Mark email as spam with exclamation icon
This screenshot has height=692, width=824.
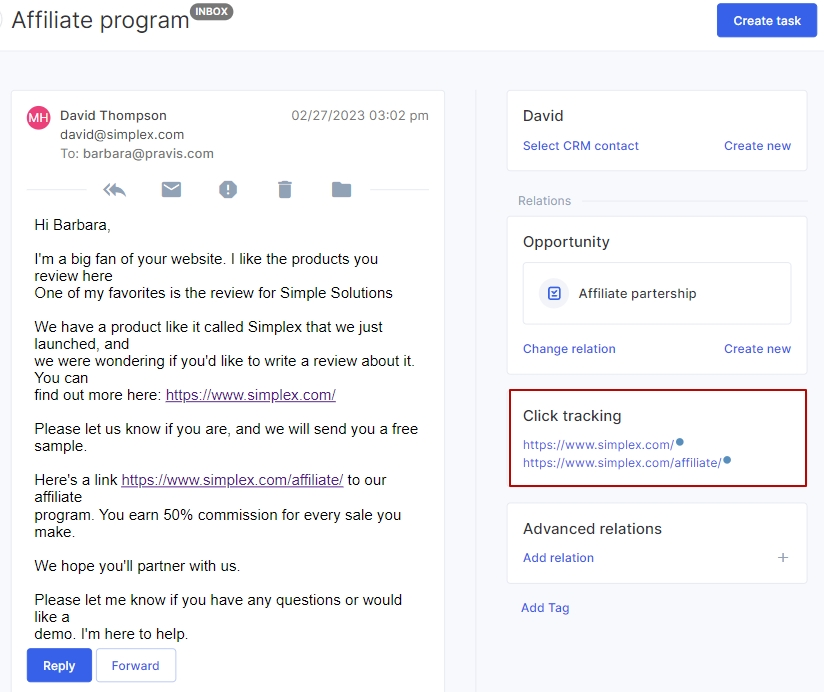pos(228,189)
